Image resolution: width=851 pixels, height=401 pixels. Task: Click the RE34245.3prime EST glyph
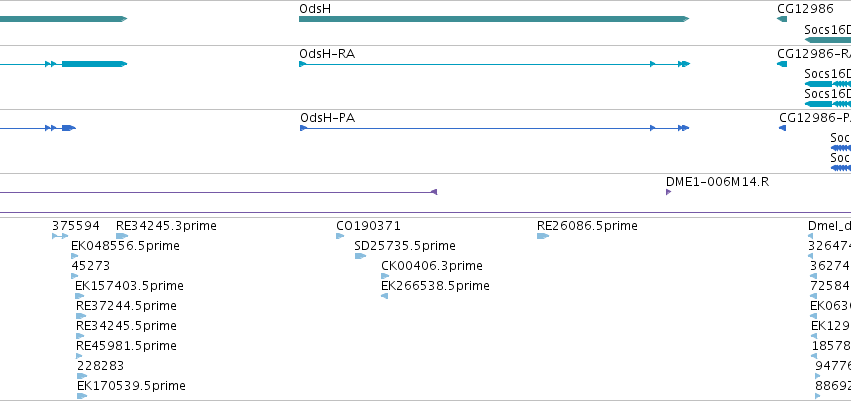(122, 236)
